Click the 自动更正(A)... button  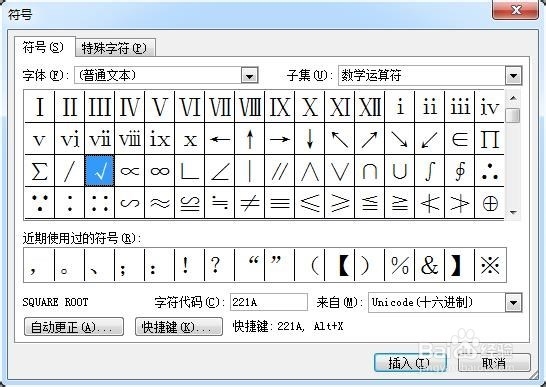pyautogui.click(x=74, y=327)
